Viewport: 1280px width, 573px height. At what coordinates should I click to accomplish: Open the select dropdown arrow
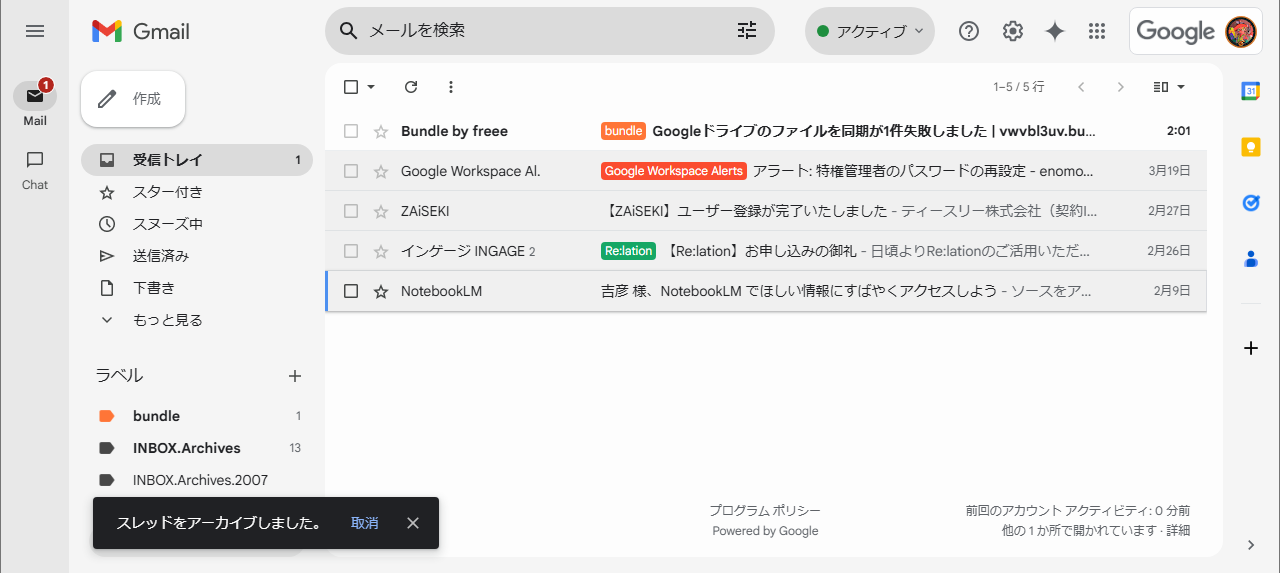tap(371, 87)
